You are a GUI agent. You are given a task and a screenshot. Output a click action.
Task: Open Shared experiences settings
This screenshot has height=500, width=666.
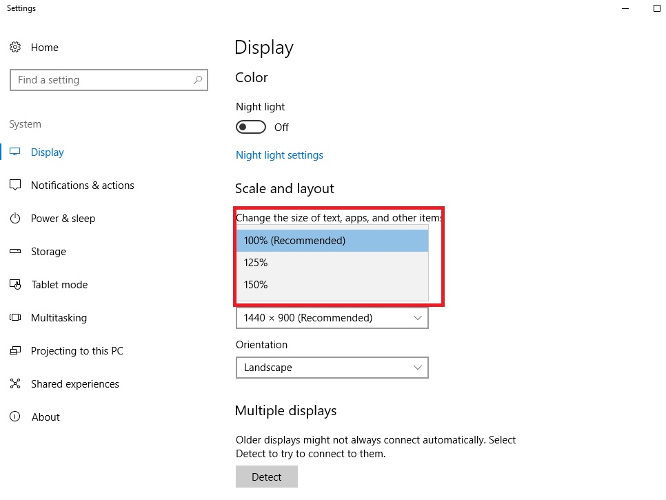[x=75, y=384]
